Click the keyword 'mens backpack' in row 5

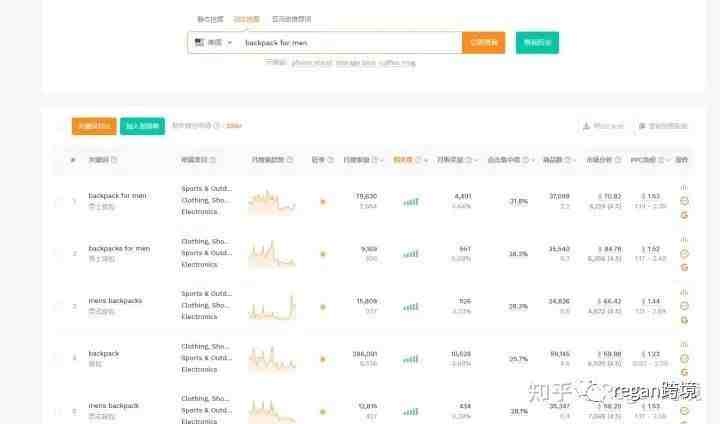click(x=113, y=406)
